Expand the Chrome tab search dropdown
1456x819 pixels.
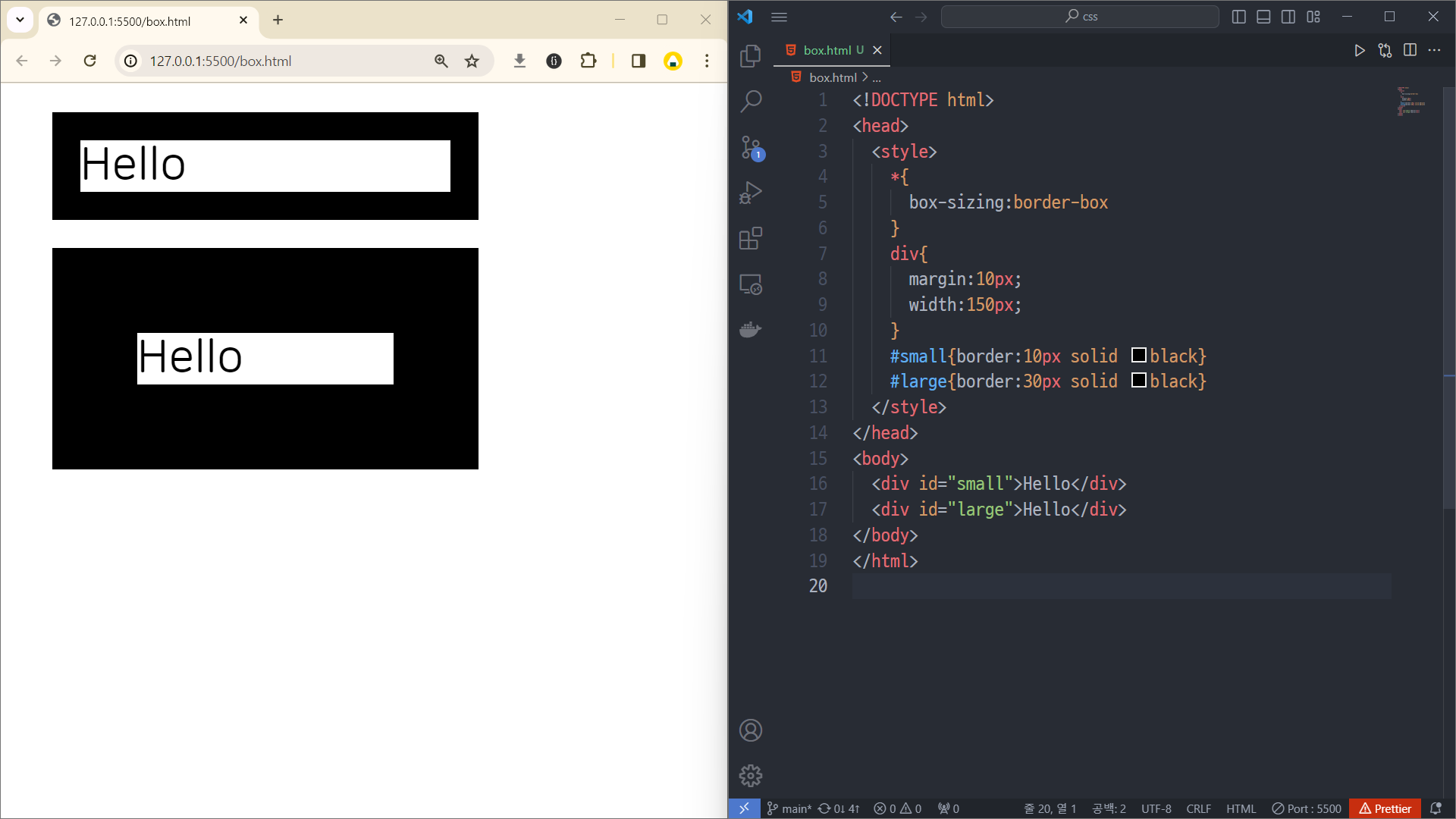(20, 20)
